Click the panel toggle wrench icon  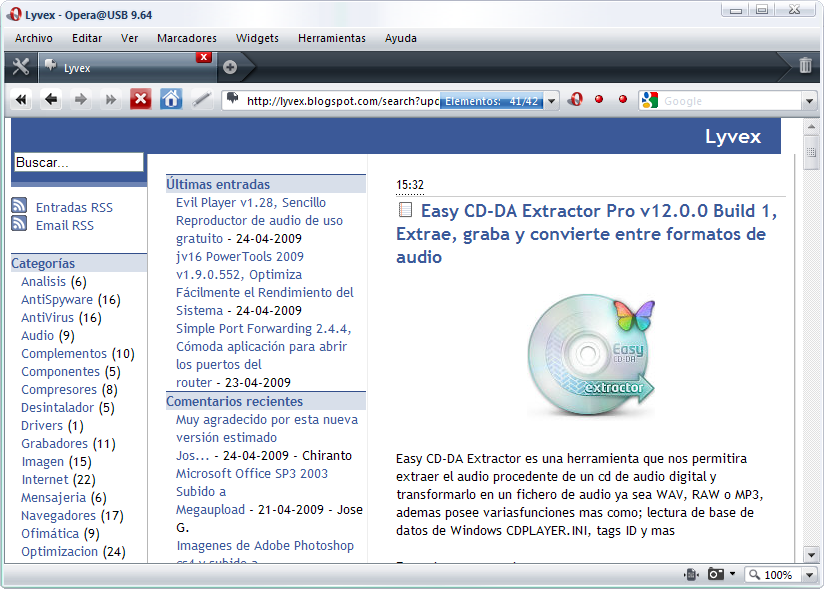point(20,67)
